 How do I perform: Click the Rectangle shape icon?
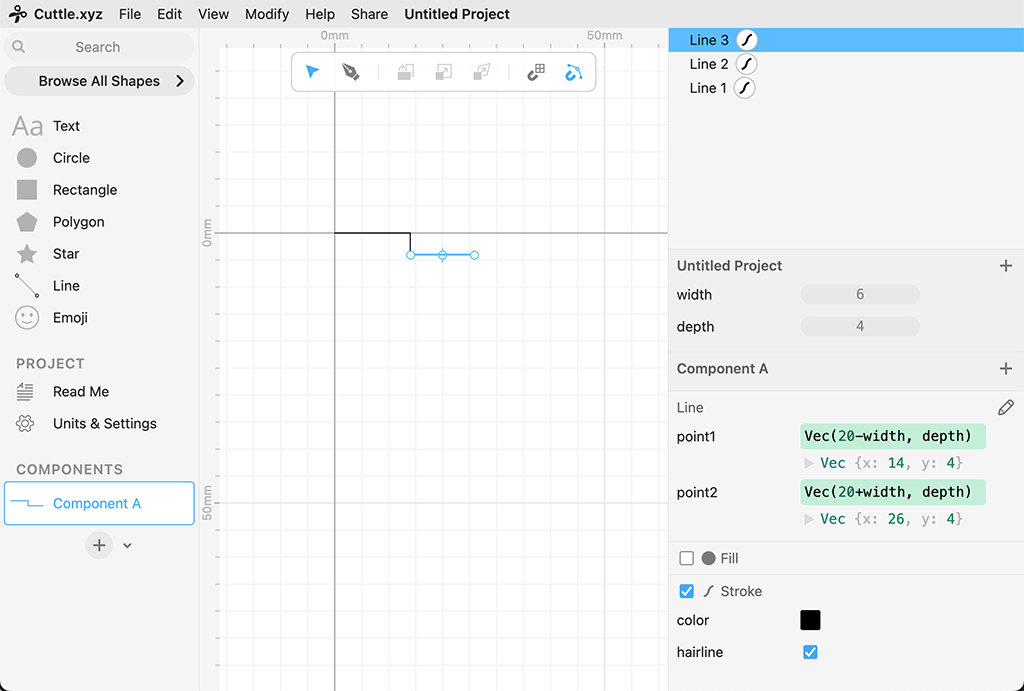[27, 190]
